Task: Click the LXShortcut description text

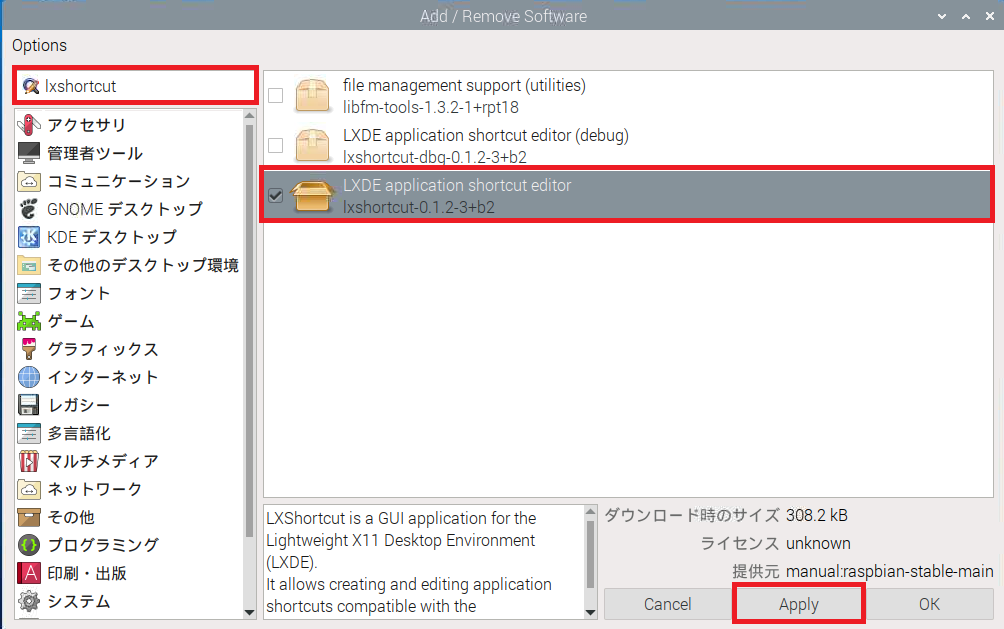Action: click(x=409, y=562)
